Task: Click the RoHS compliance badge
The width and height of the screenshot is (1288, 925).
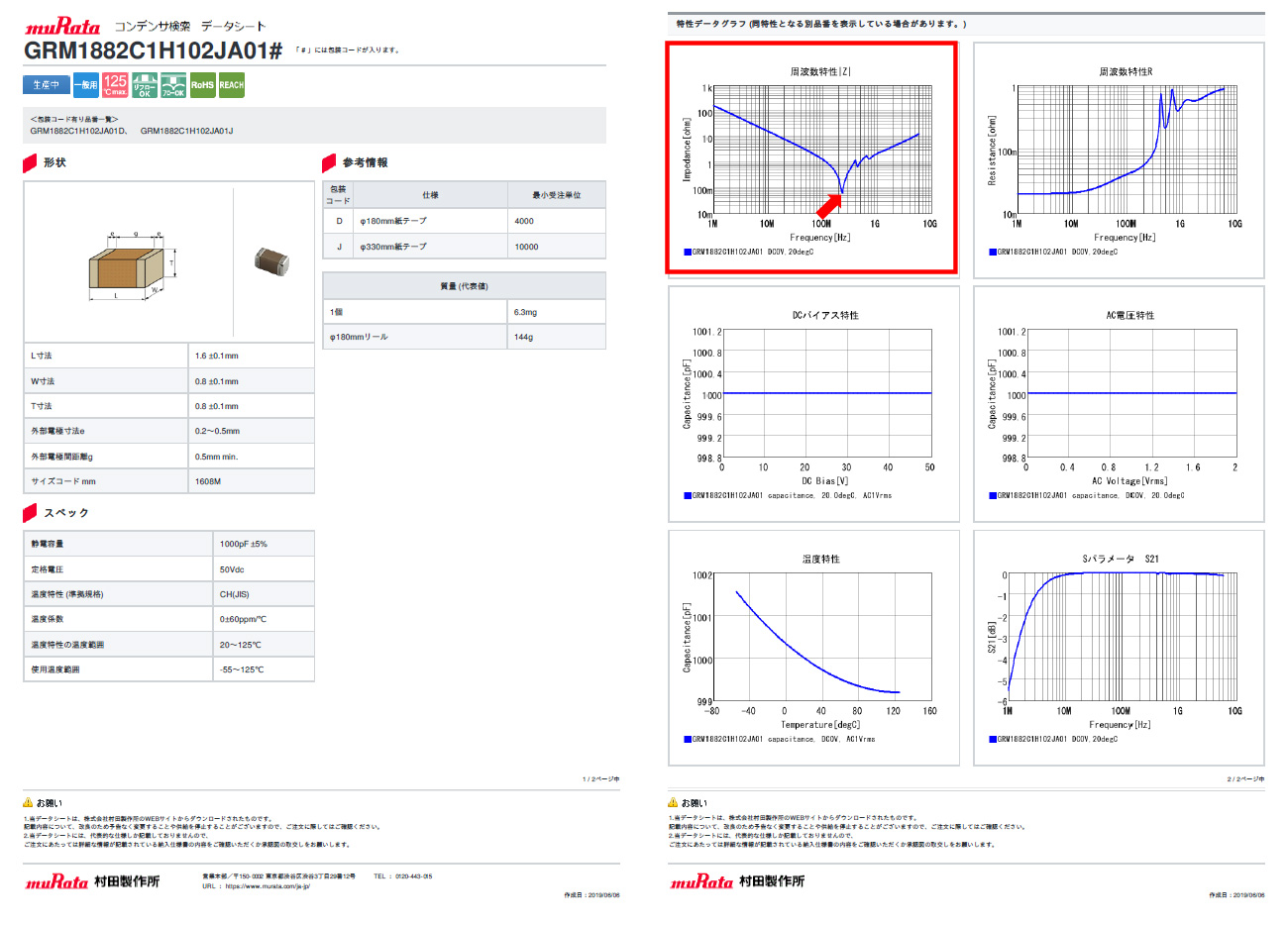Action: click(202, 85)
